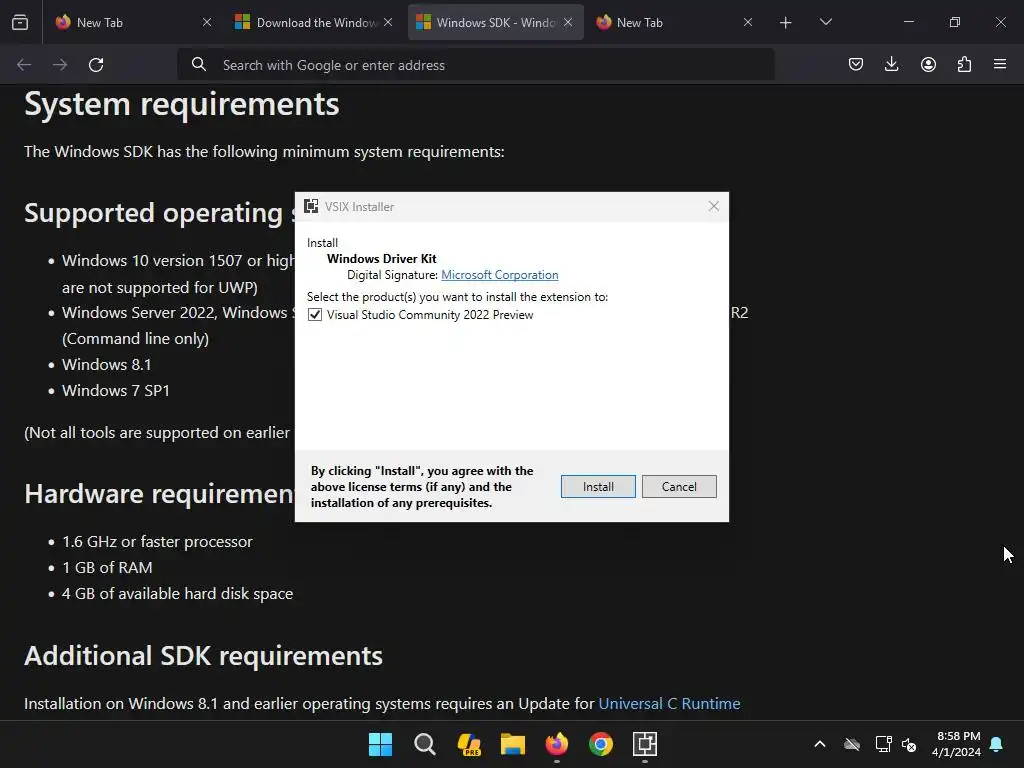
Task: Focus the Search with Google address bar
Action: 475,65
